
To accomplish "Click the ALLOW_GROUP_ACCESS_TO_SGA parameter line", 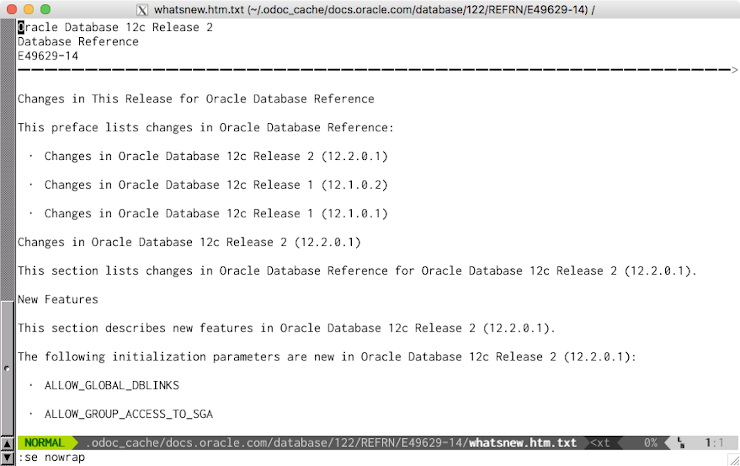I will (128, 415).
